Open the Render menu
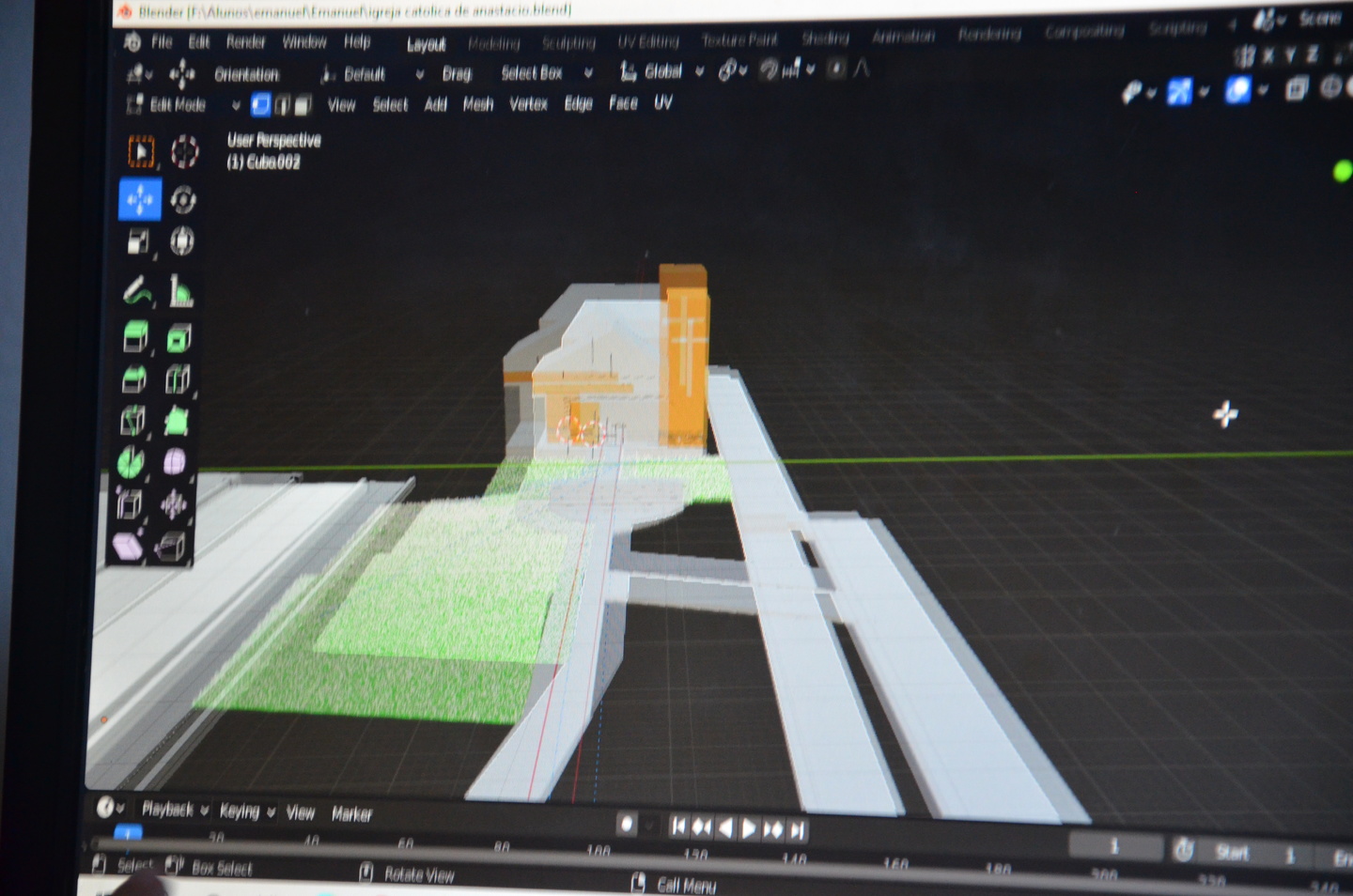The image size is (1353, 896). [x=245, y=42]
